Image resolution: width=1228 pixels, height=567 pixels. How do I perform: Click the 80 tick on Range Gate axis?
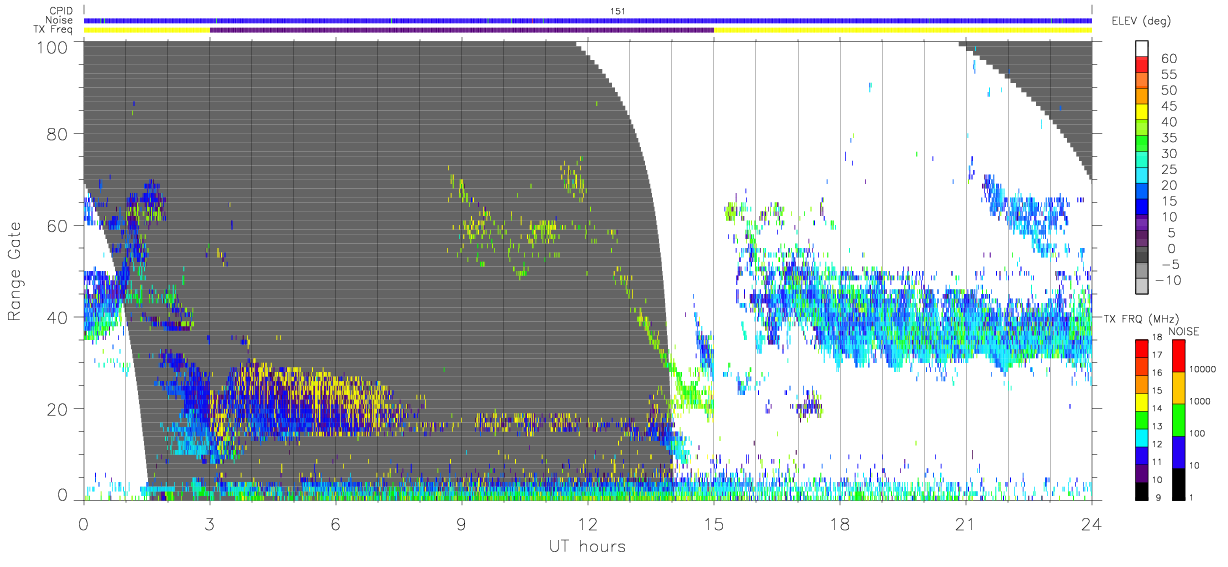pos(58,134)
